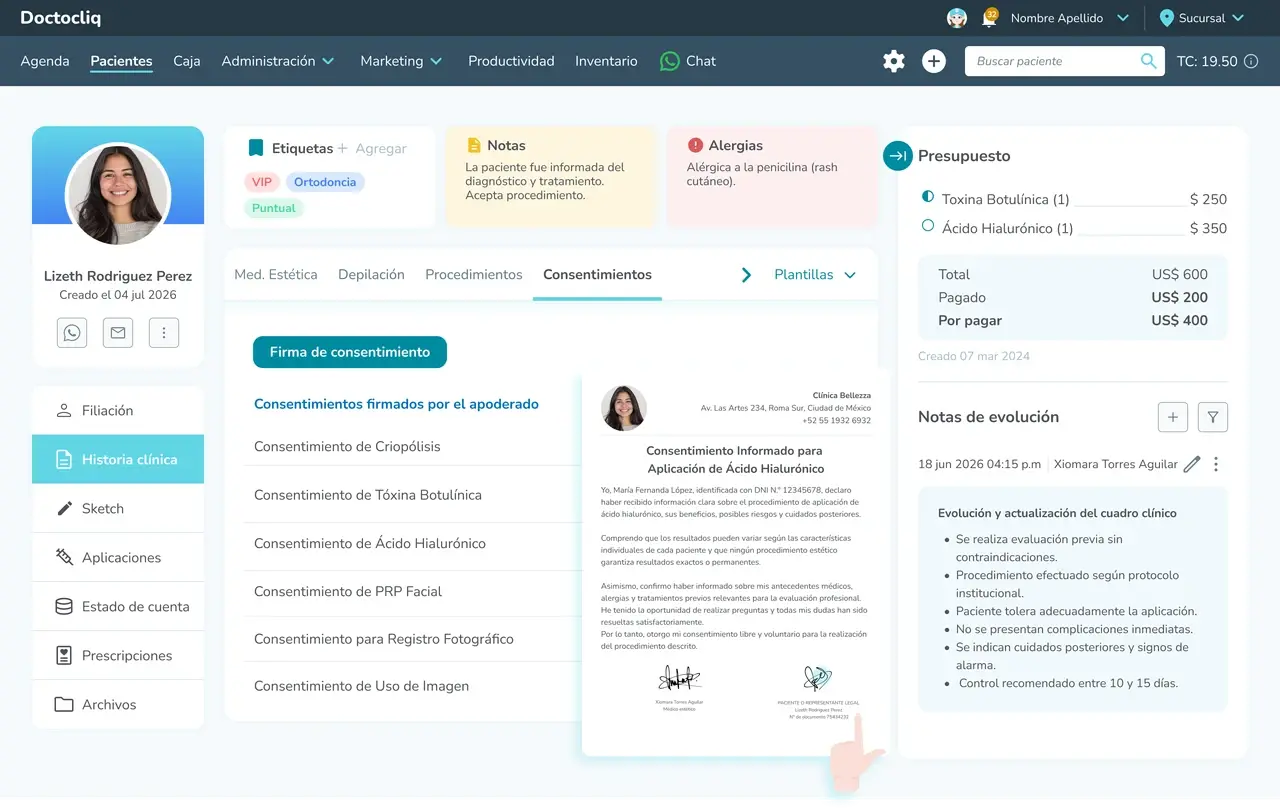Click the user avatar icon in top bar
1280x810 pixels.
point(957,18)
